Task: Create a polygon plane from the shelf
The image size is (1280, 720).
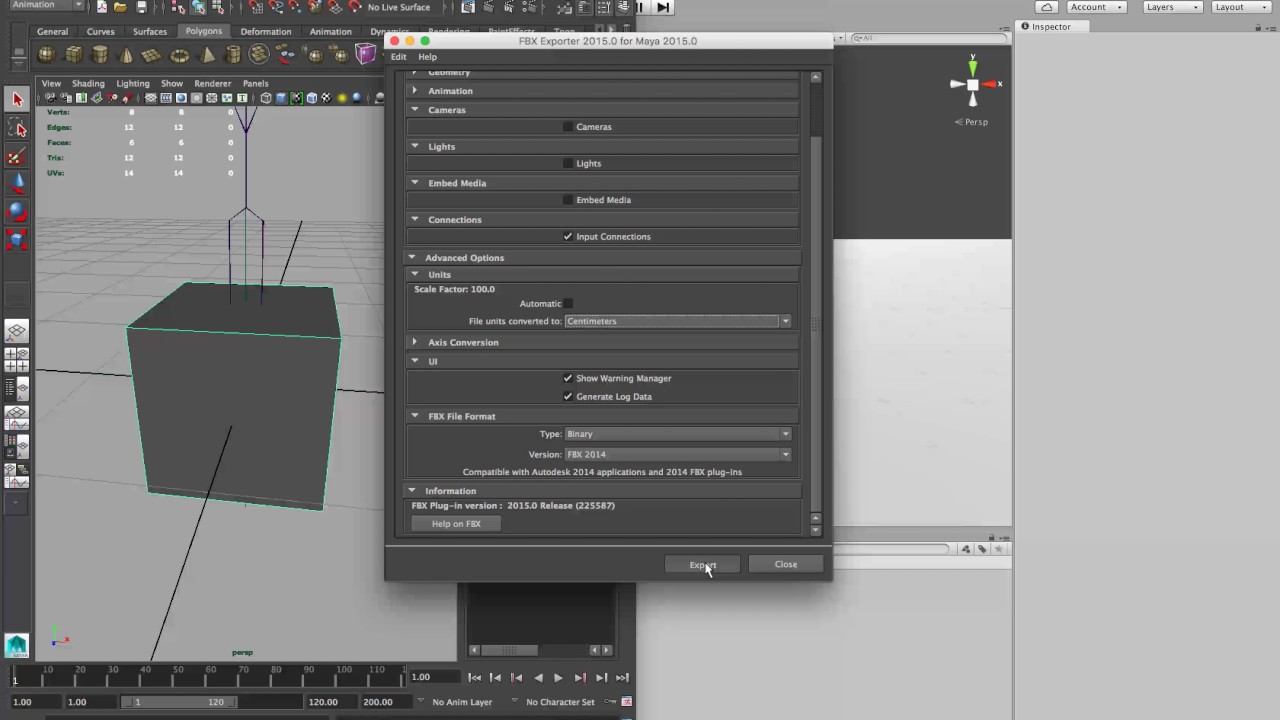Action: pyautogui.click(x=153, y=55)
